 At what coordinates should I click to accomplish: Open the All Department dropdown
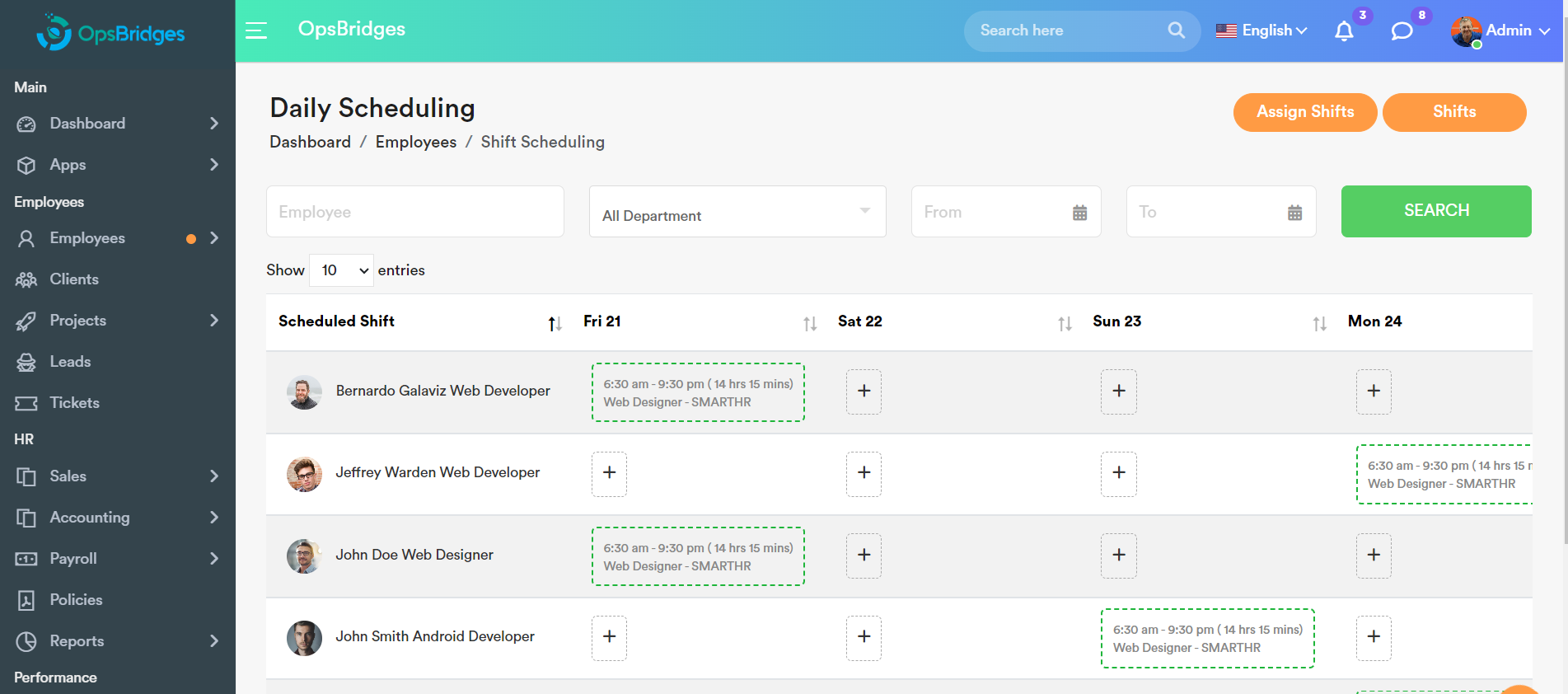pyautogui.click(x=737, y=212)
